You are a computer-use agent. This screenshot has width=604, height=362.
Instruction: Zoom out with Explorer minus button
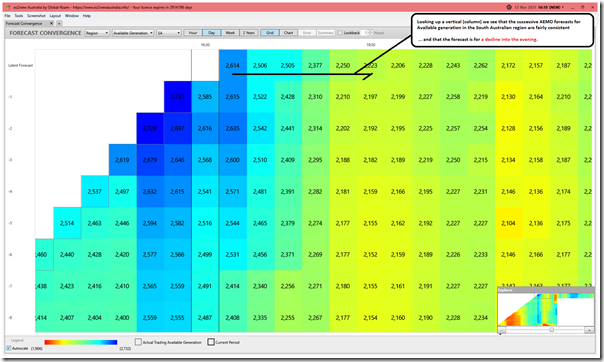pyautogui.click(x=501, y=330)
